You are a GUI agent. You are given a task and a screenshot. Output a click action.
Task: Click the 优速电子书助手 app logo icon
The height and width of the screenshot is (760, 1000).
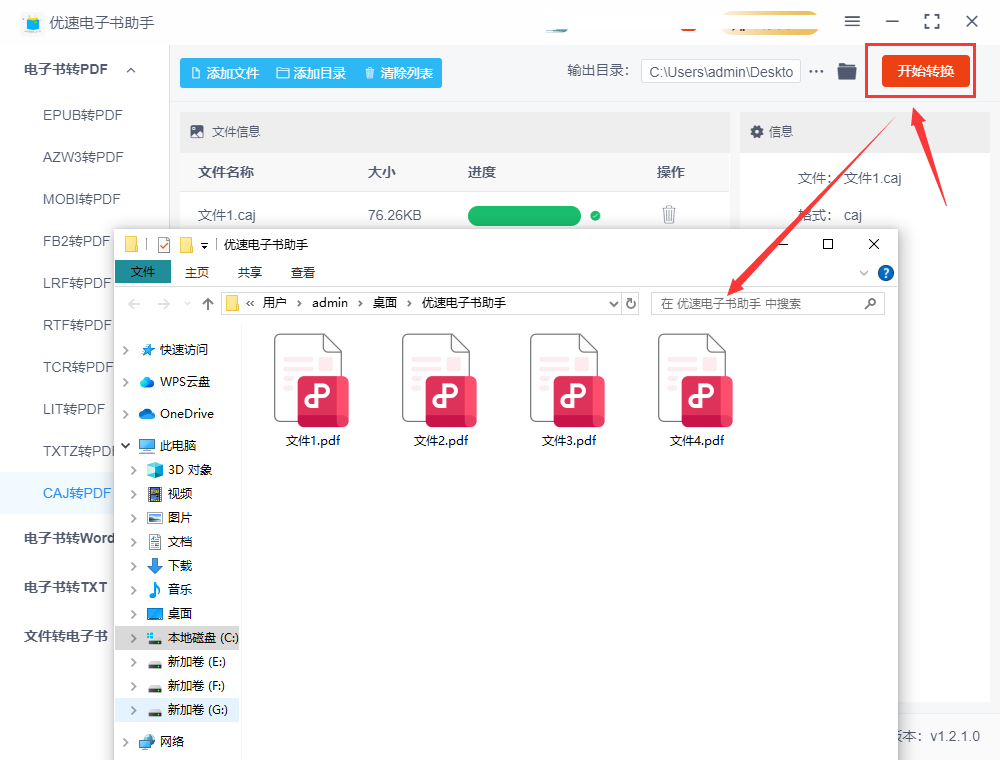(33, 23)
